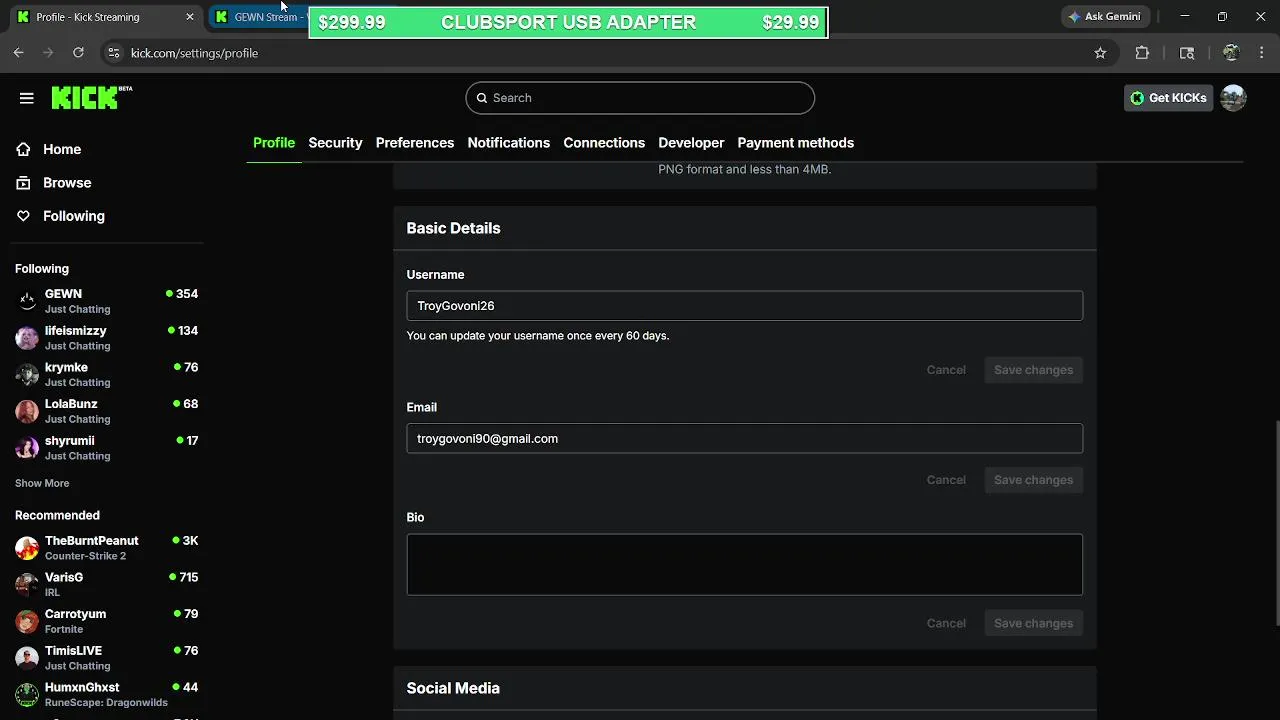
Task: Click the Email input field
Action: point(744,438)
